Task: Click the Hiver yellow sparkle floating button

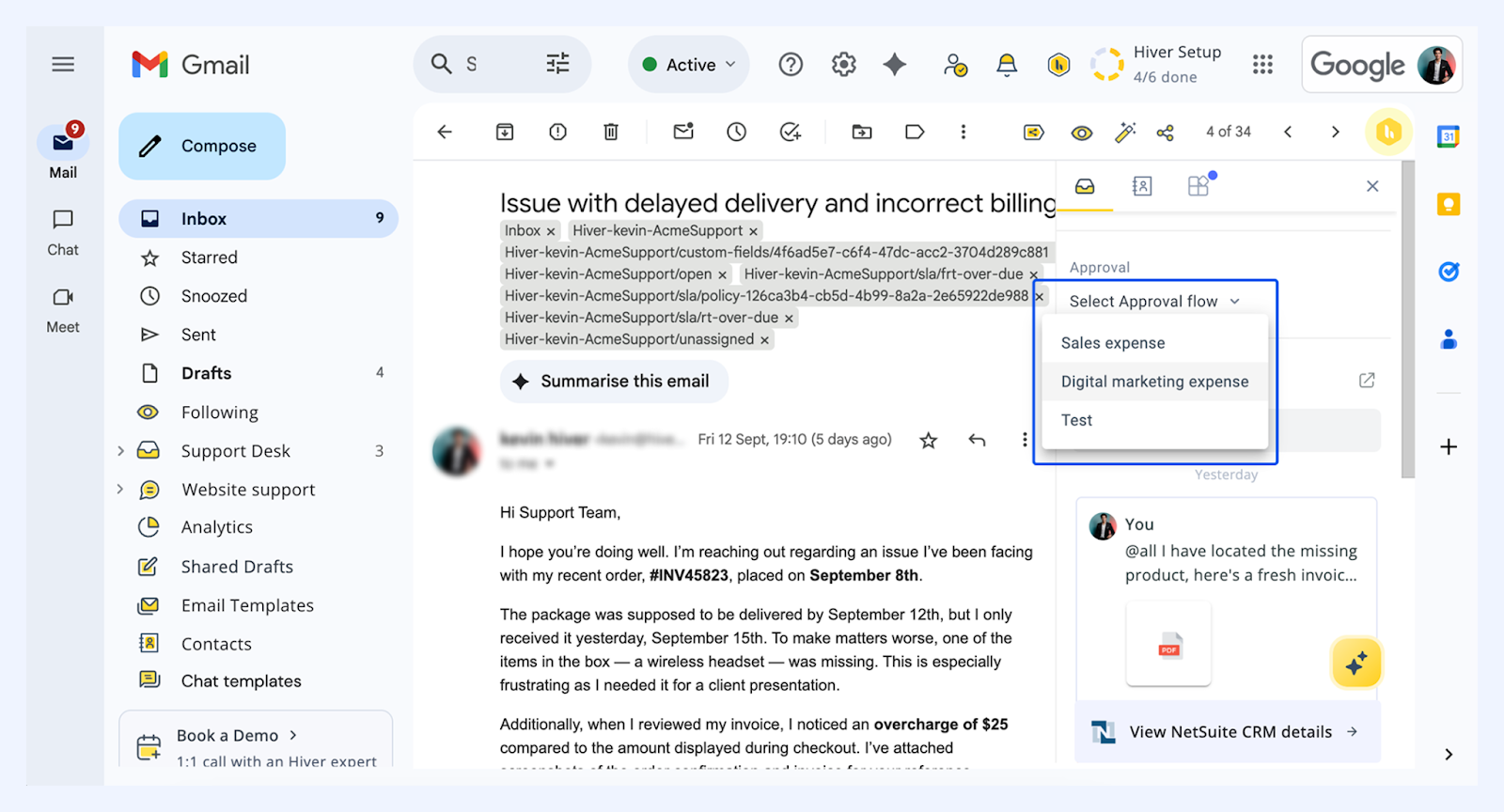Action: pos(1356,663)
